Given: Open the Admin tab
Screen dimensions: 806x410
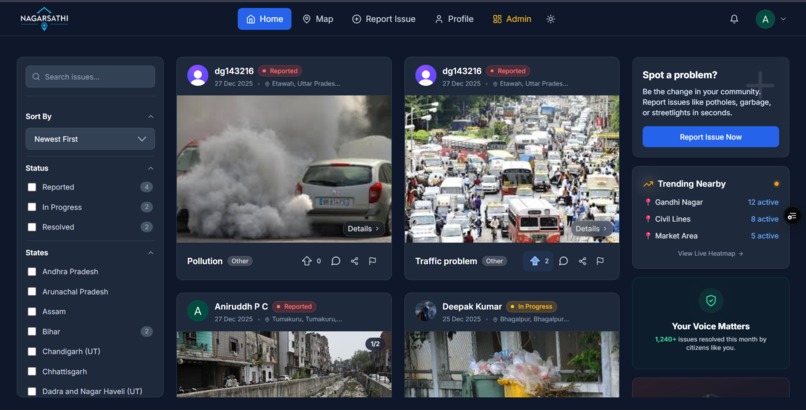Looking at the screenshot, I should (x=512, y=19).
